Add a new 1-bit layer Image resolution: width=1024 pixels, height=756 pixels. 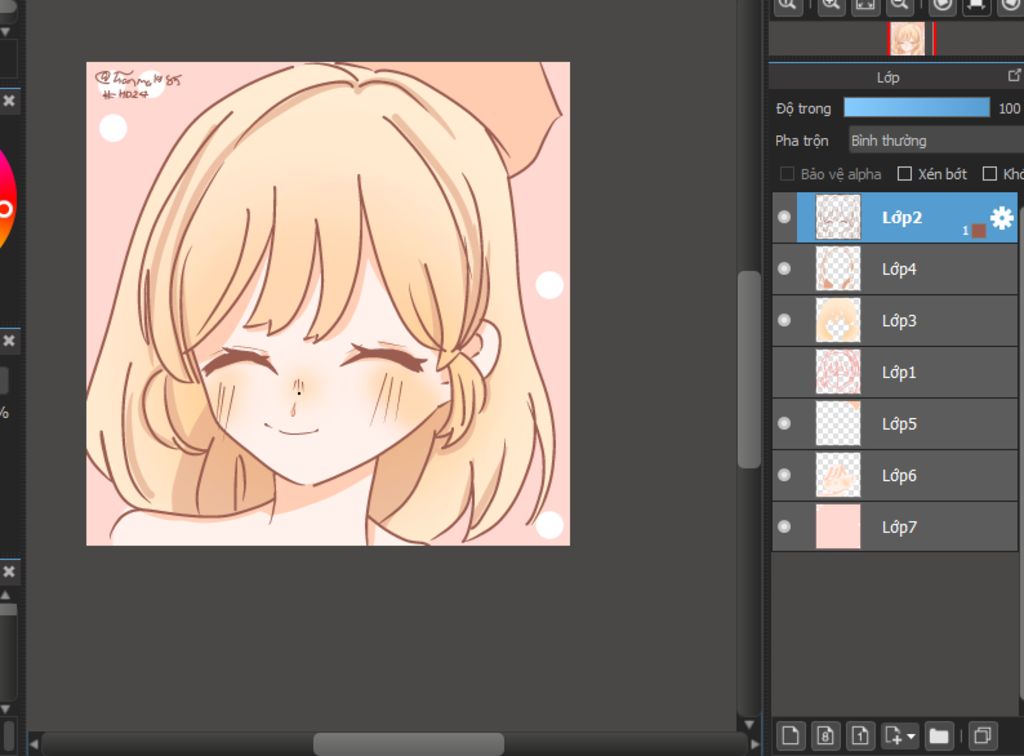coord(860,736)
